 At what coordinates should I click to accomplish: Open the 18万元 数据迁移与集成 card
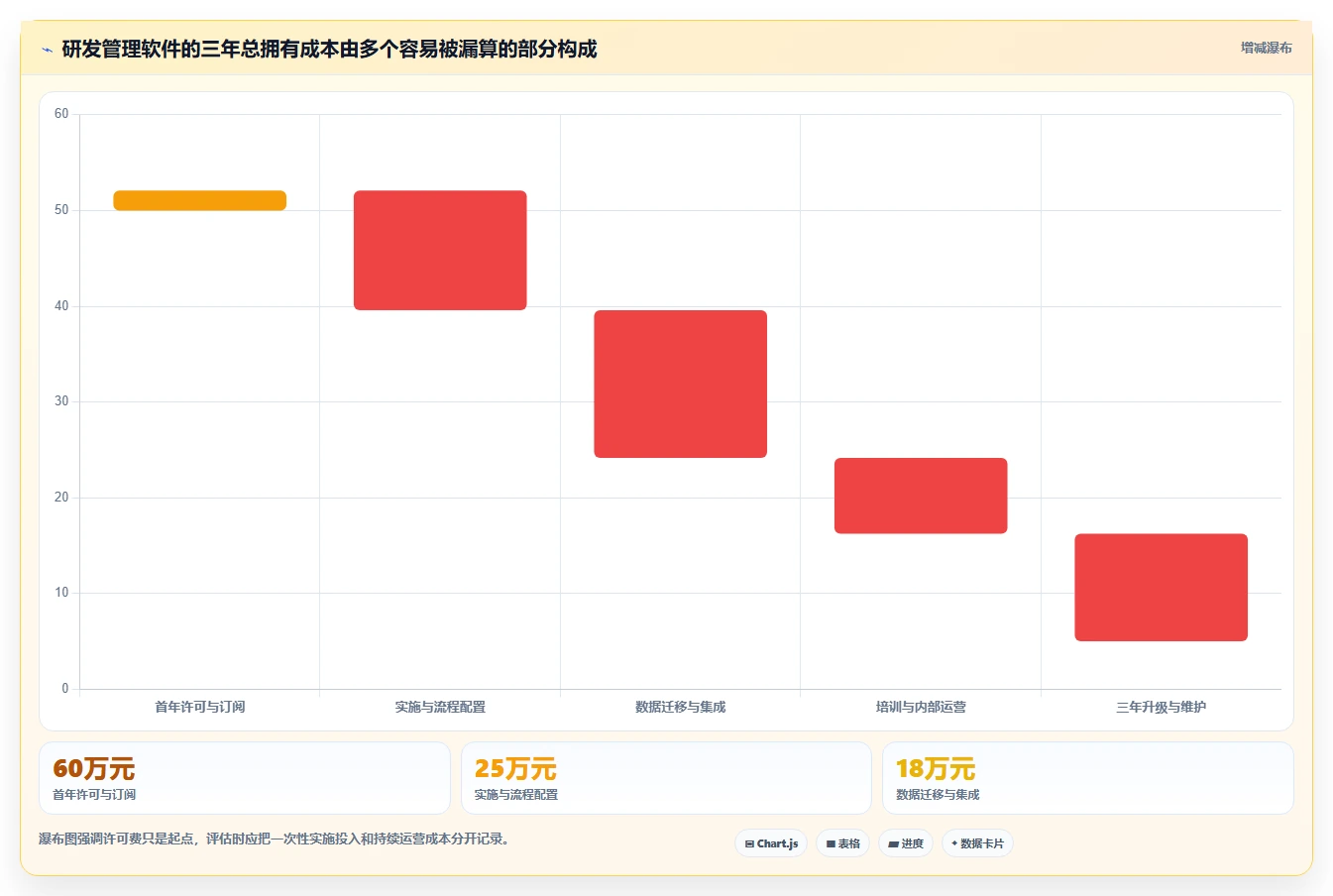[x=1088, y=778]
